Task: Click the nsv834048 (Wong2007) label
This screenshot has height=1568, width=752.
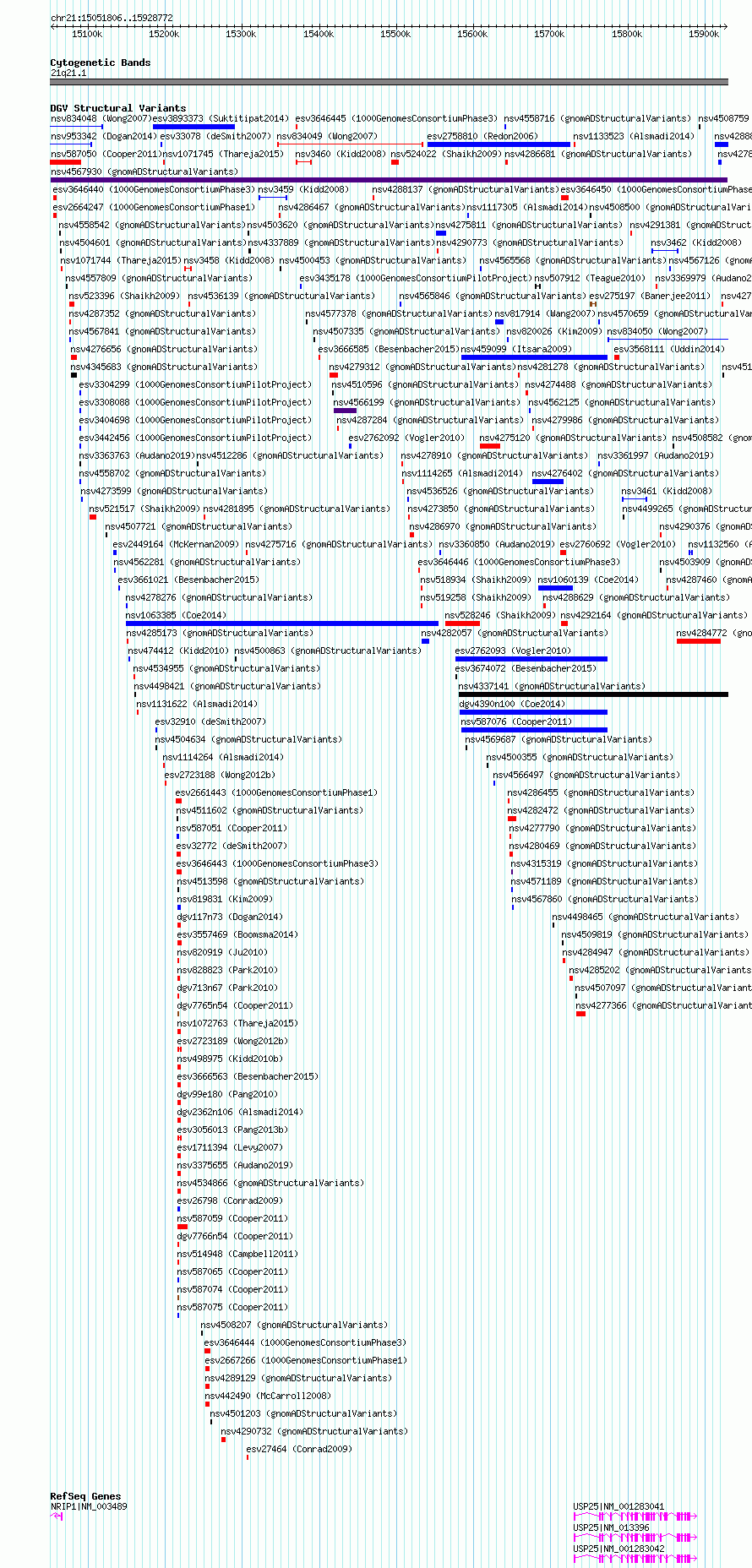Action: (x=100, y=119)
